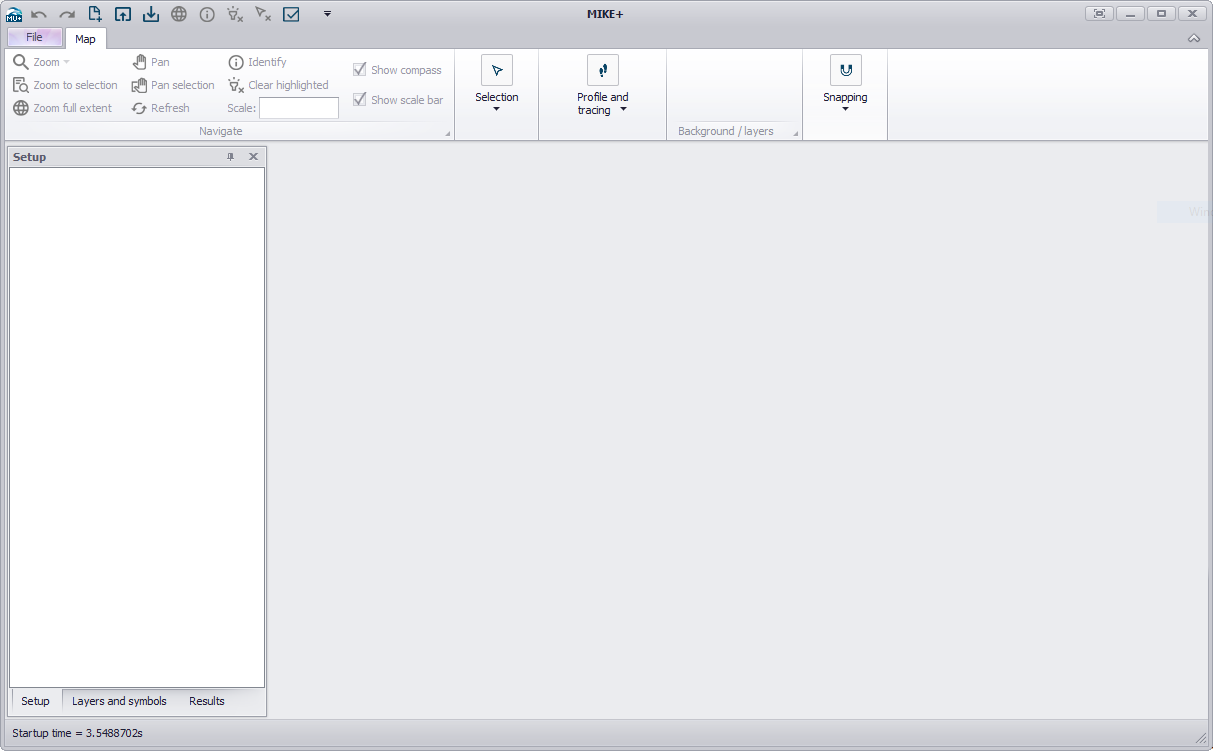Click Clear highlighted in the Navigate group
1213x751 pixels.
click(x=278, y=85)
